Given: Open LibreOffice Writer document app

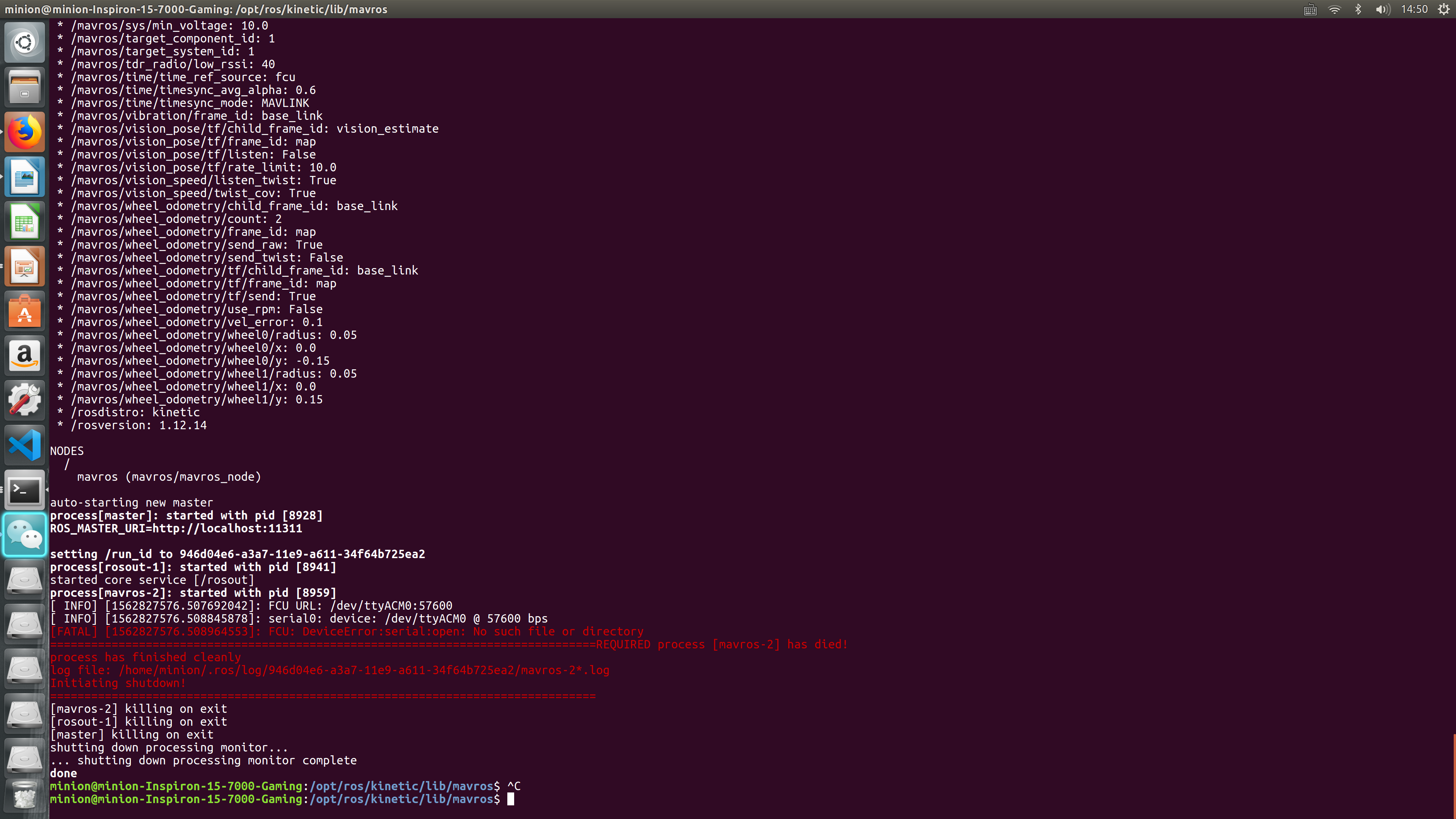Looking at the screenshot, I should (x=24, y=176).
